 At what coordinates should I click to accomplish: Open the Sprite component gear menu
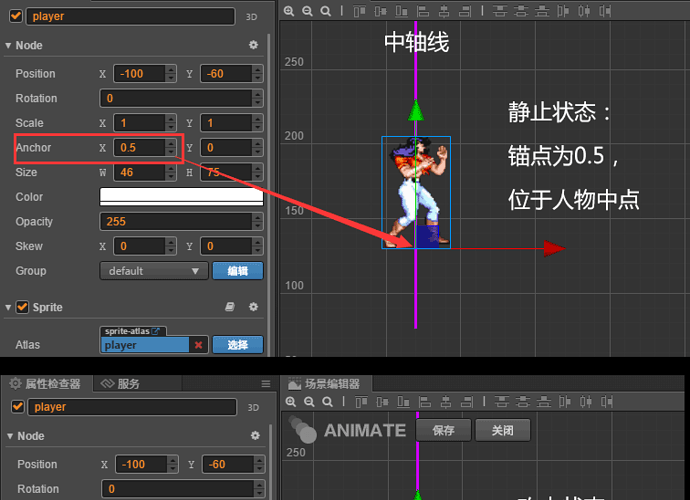click(x=253, y=307)
